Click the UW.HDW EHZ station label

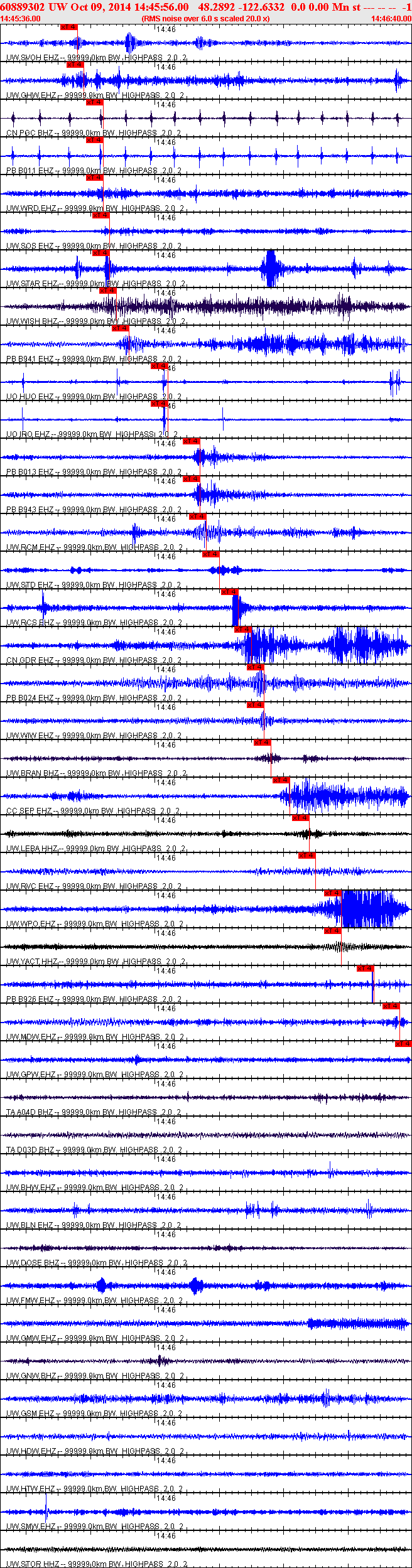pos(31,1451)
